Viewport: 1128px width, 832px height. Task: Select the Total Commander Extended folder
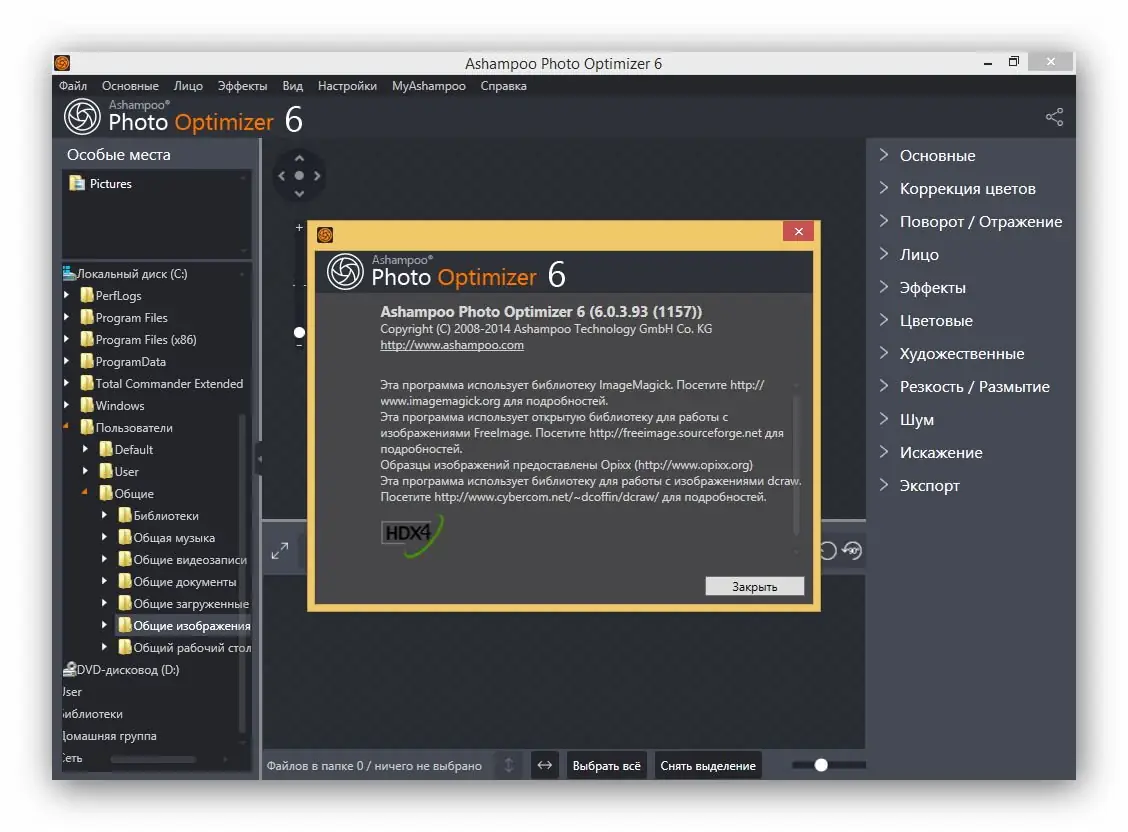click(162, 383)
